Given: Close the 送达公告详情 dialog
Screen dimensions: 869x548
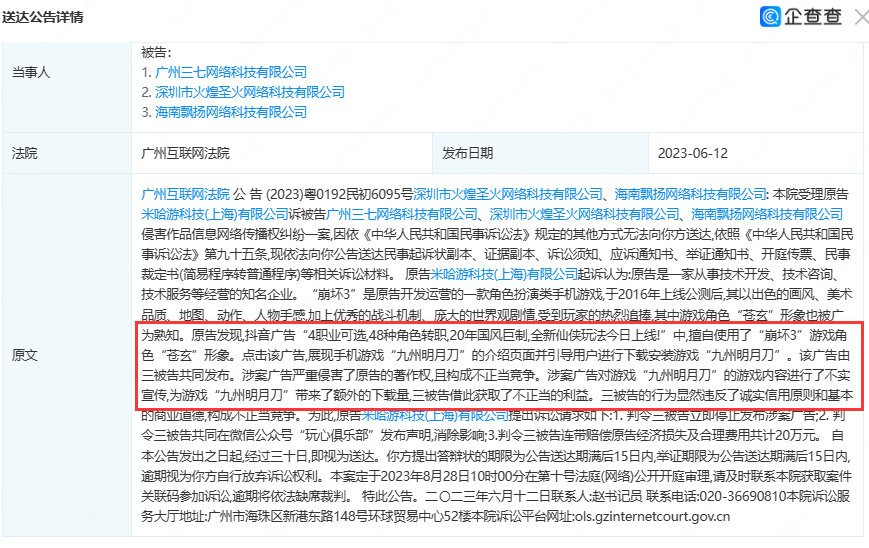Looking at the screenshot, I should pos(861,17).
